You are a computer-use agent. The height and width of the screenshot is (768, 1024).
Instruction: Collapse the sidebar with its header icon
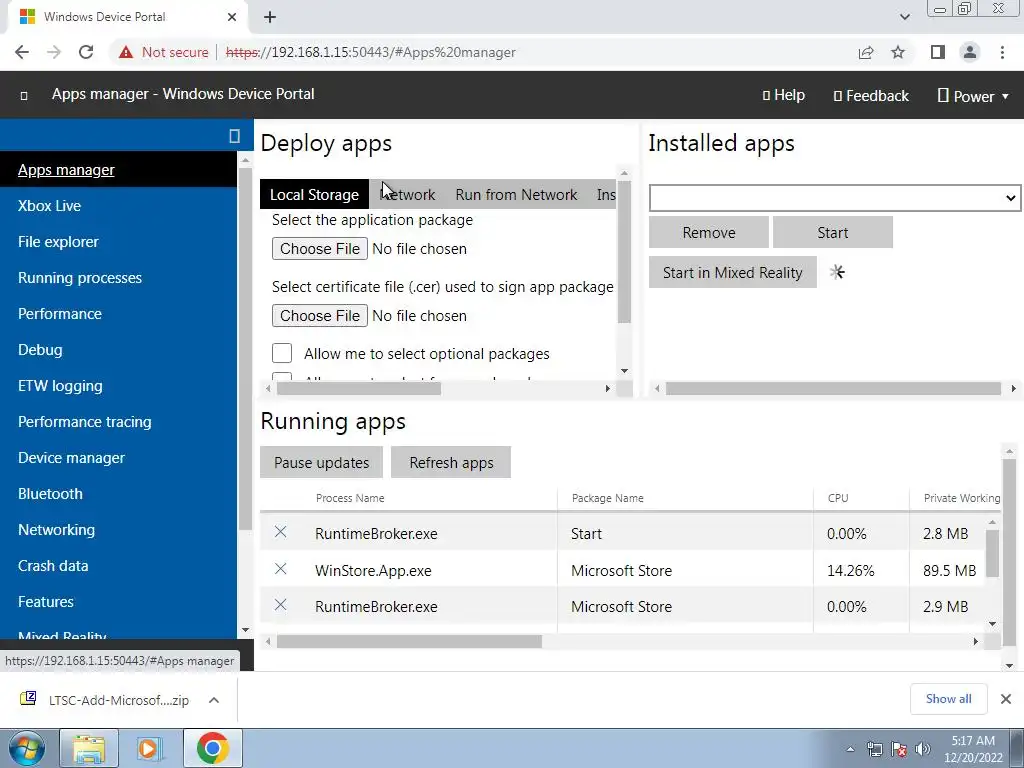[x=234, y=136]
